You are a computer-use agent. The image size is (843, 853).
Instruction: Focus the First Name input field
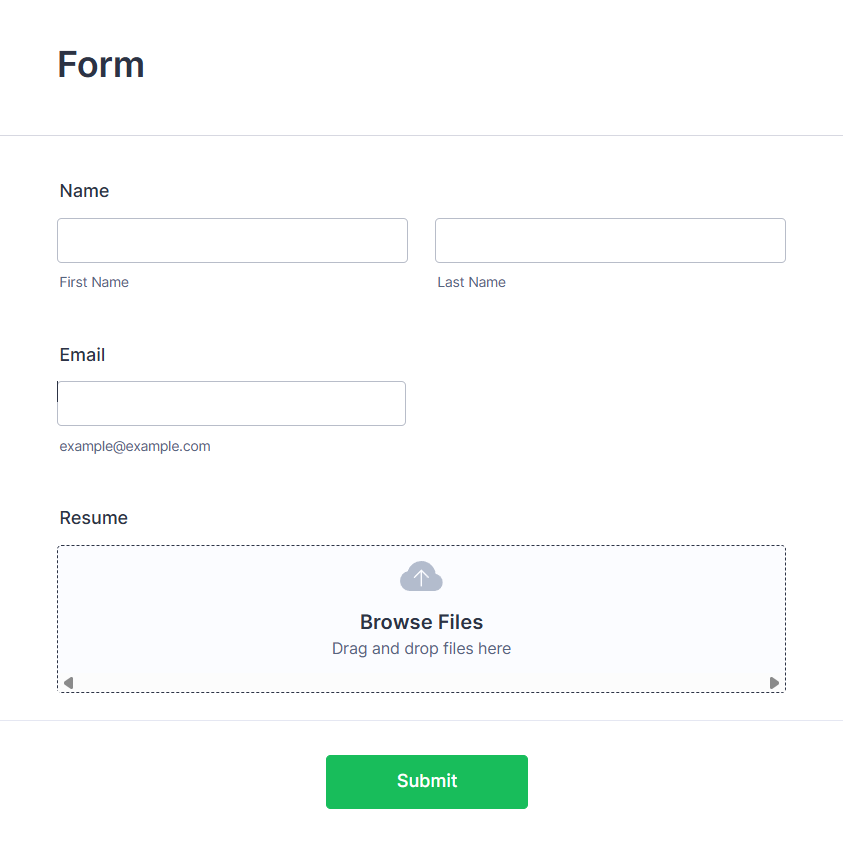tap(232, 241)
